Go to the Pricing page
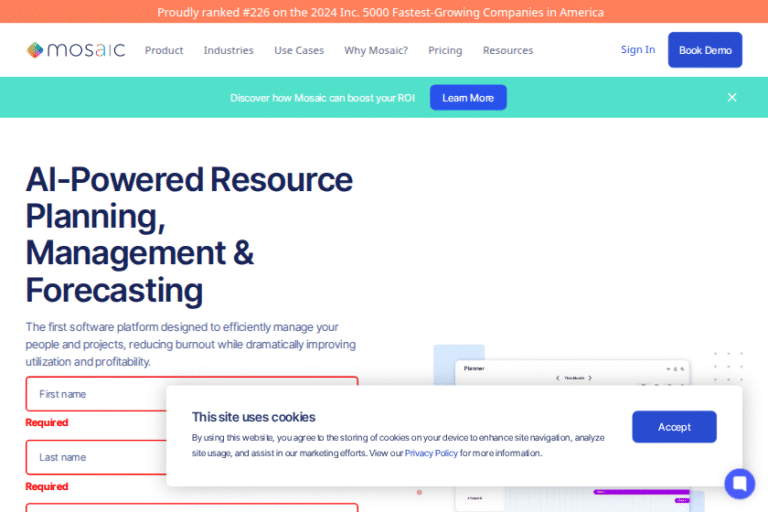 pyautogui.click(x=445, y=50)
